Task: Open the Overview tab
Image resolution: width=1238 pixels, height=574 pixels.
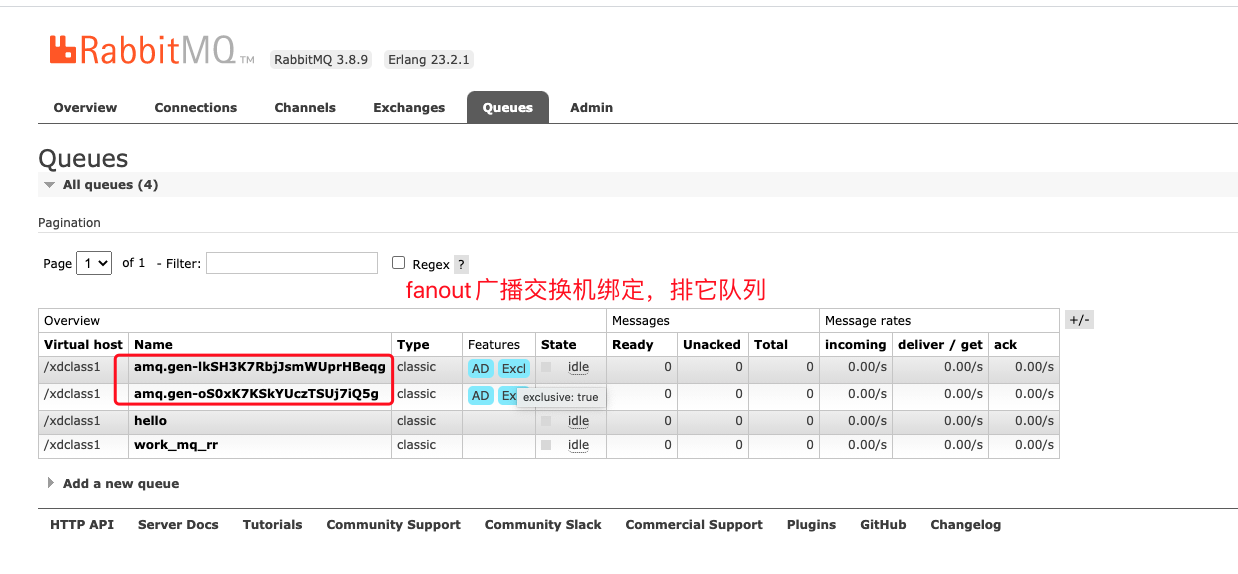Action: pos(85,107)
